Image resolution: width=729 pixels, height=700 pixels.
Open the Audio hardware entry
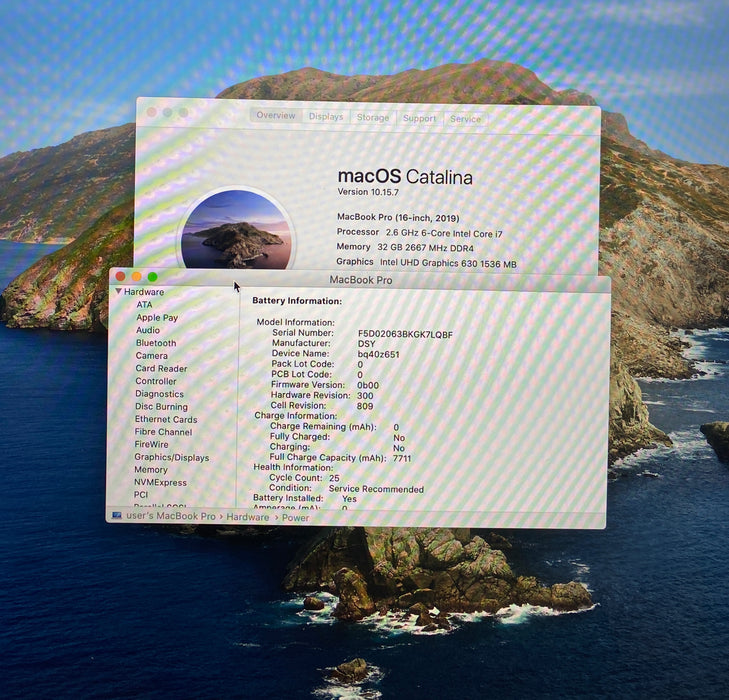coord(148,330)
